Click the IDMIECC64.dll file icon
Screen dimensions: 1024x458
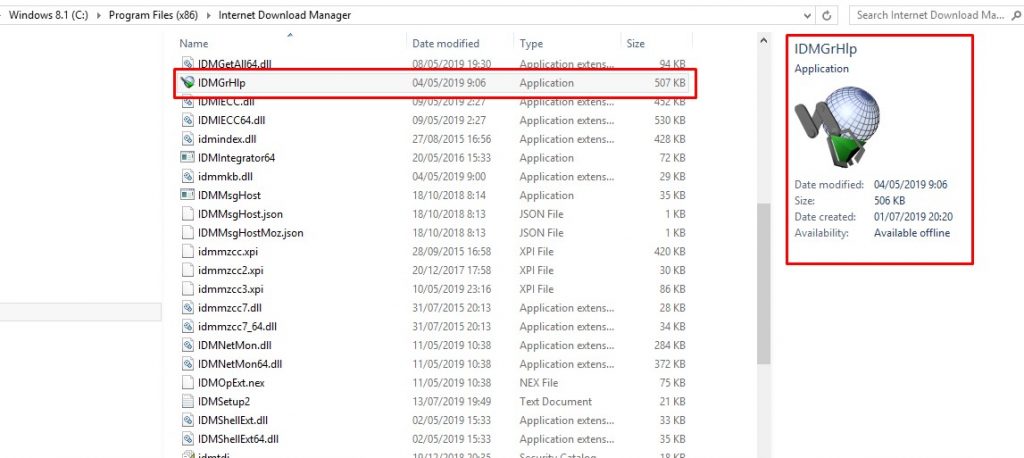coord(188,120)
